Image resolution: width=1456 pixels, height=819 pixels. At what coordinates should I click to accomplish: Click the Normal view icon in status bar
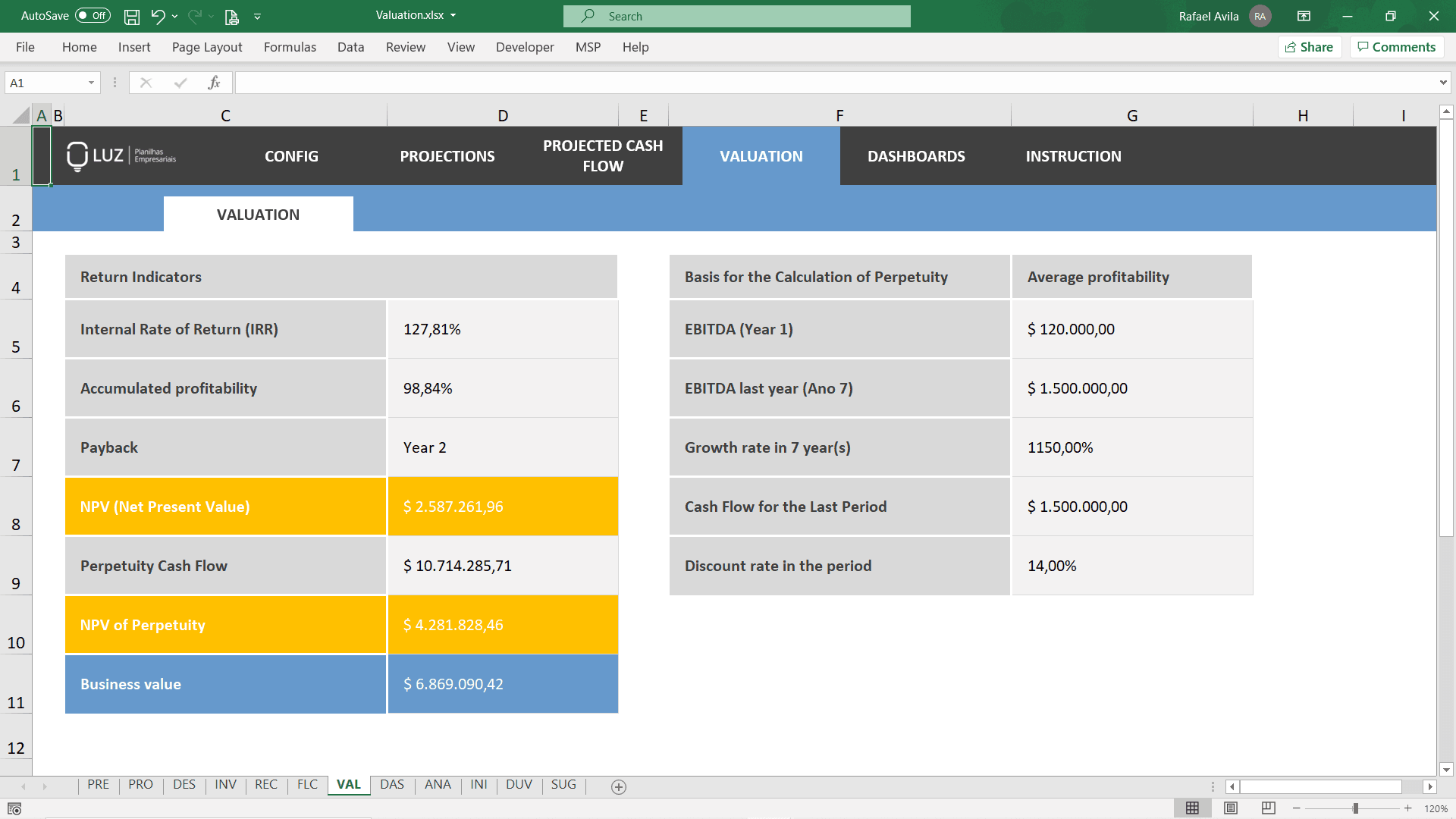click(1194, 808)
